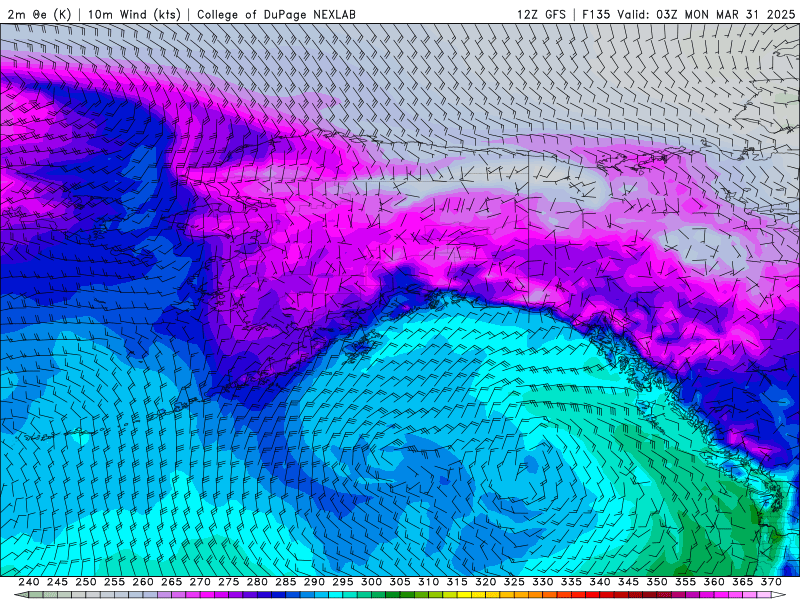Click the 265 color scale label
Image resolution: width=800 pixels, height=600 pixels.
coord(171,582)
